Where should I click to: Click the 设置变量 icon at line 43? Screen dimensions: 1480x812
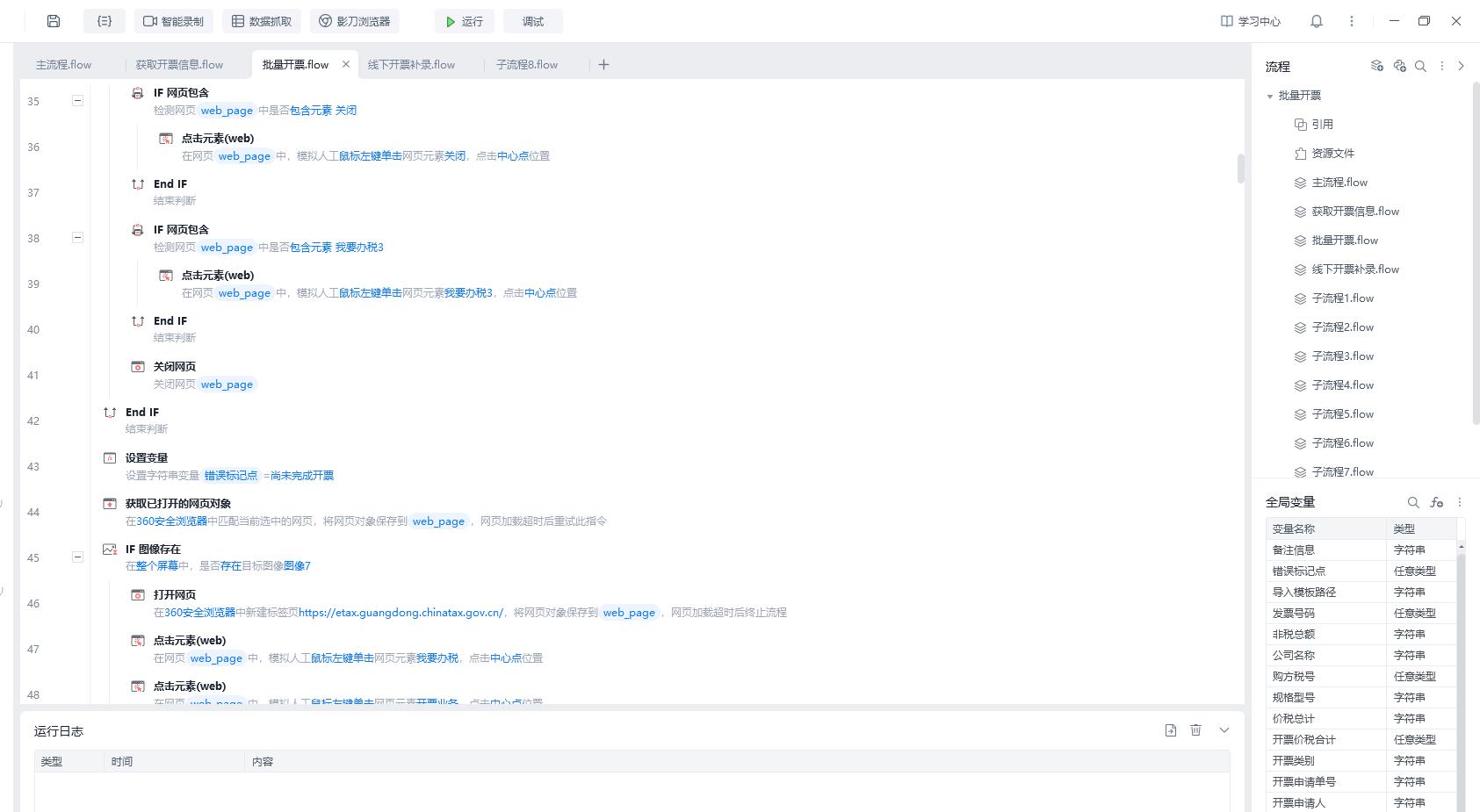110,457
